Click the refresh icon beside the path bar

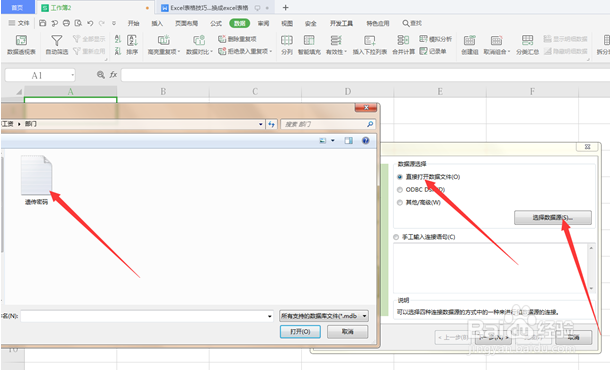[272, 124]
